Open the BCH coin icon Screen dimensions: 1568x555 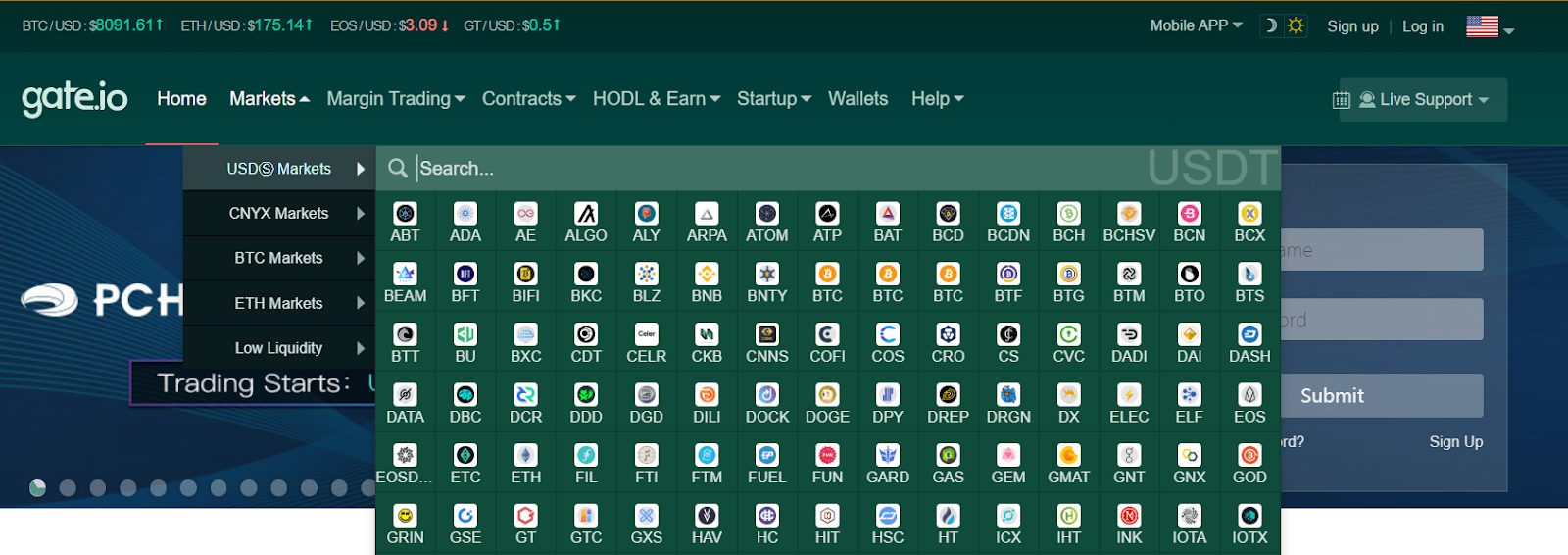click(1069, 214)
